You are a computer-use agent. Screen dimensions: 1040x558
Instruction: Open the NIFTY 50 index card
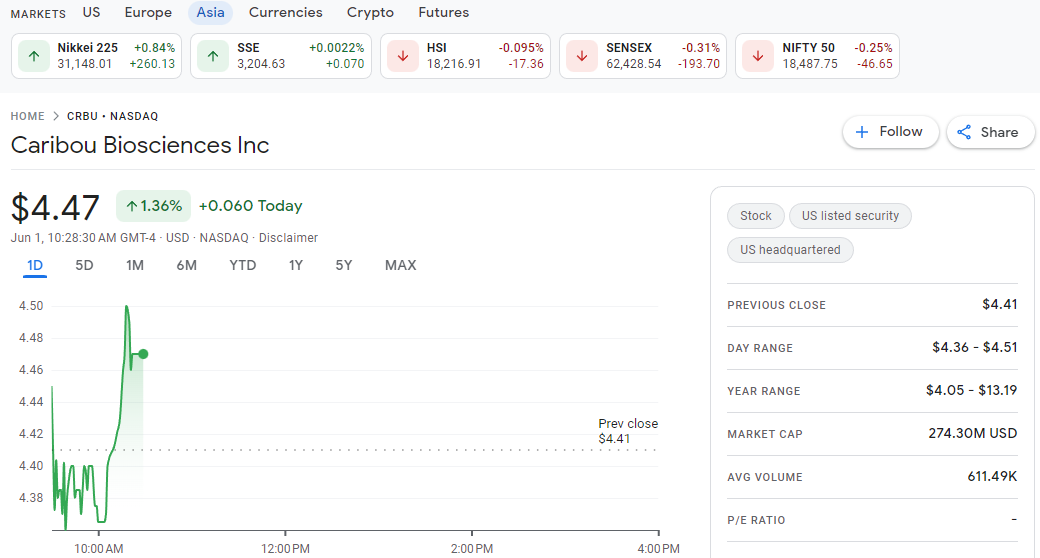point(817,56)
